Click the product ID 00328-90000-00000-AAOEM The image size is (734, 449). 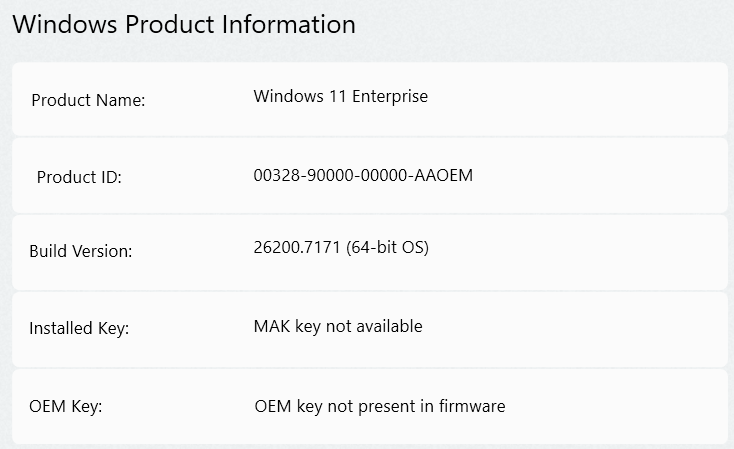coord(363,175)
